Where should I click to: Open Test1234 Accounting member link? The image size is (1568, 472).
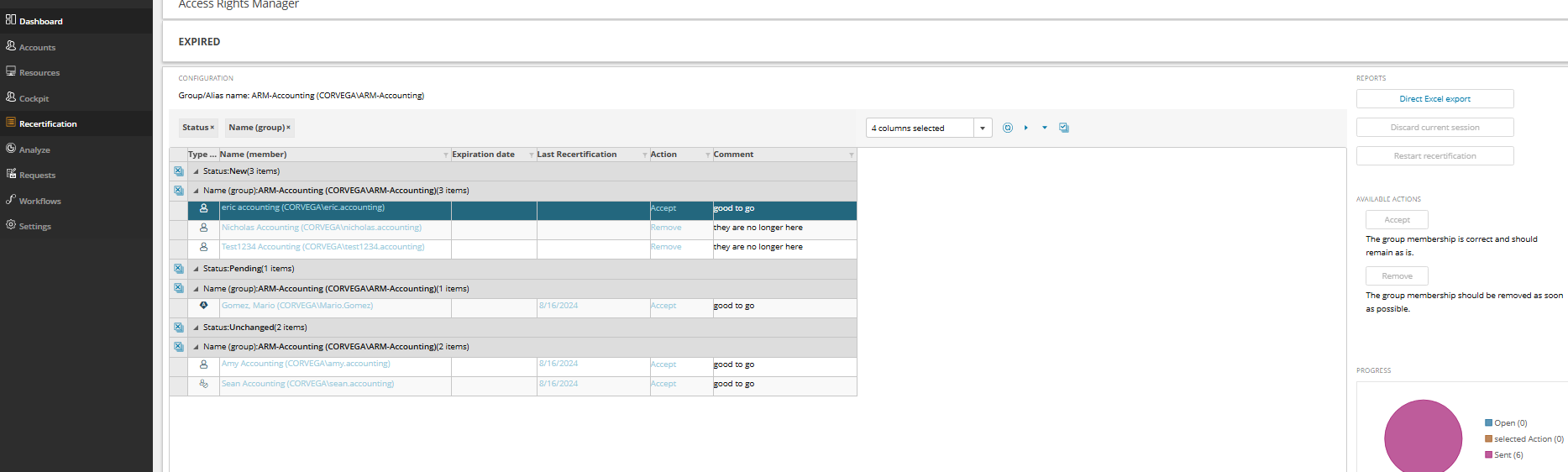323,247
